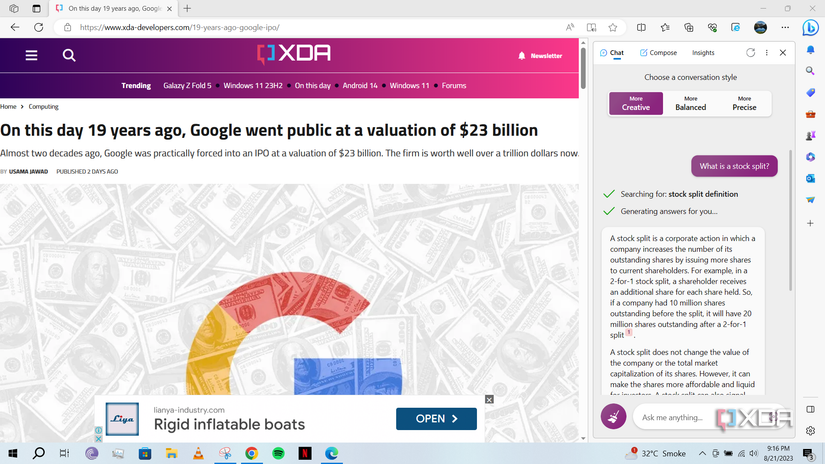
Task: Open Bing chat more options menu
Action: 767,53
